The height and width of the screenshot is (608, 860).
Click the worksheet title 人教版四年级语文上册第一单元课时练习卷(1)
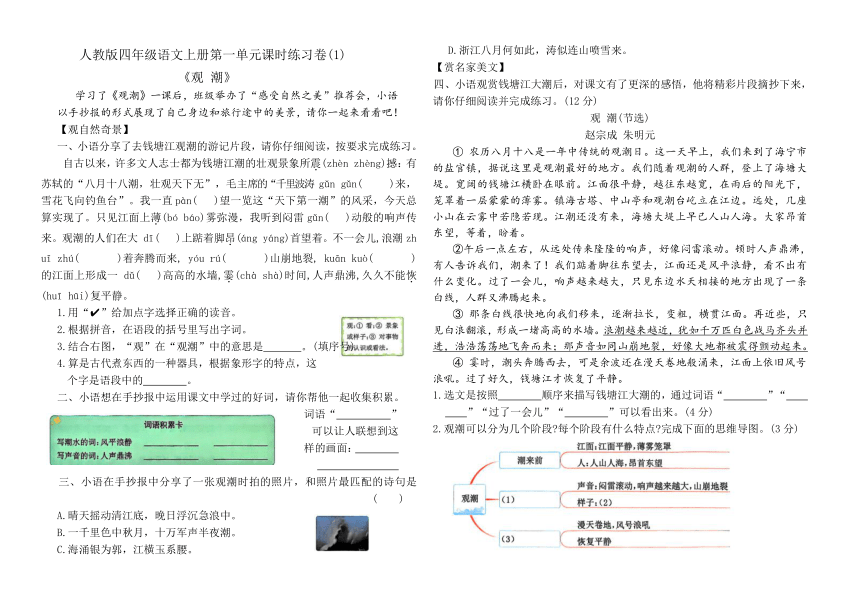coord(212,54)
